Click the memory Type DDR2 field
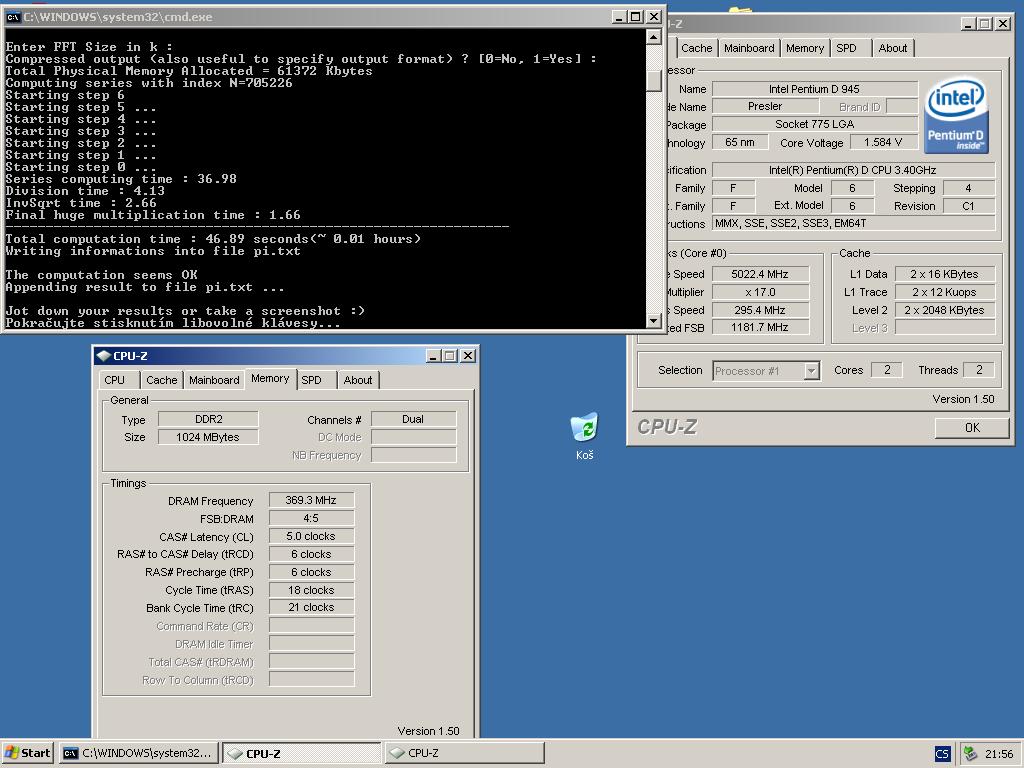The height and width of the screenshot is (768, 1024). click(x=208, y=419)
